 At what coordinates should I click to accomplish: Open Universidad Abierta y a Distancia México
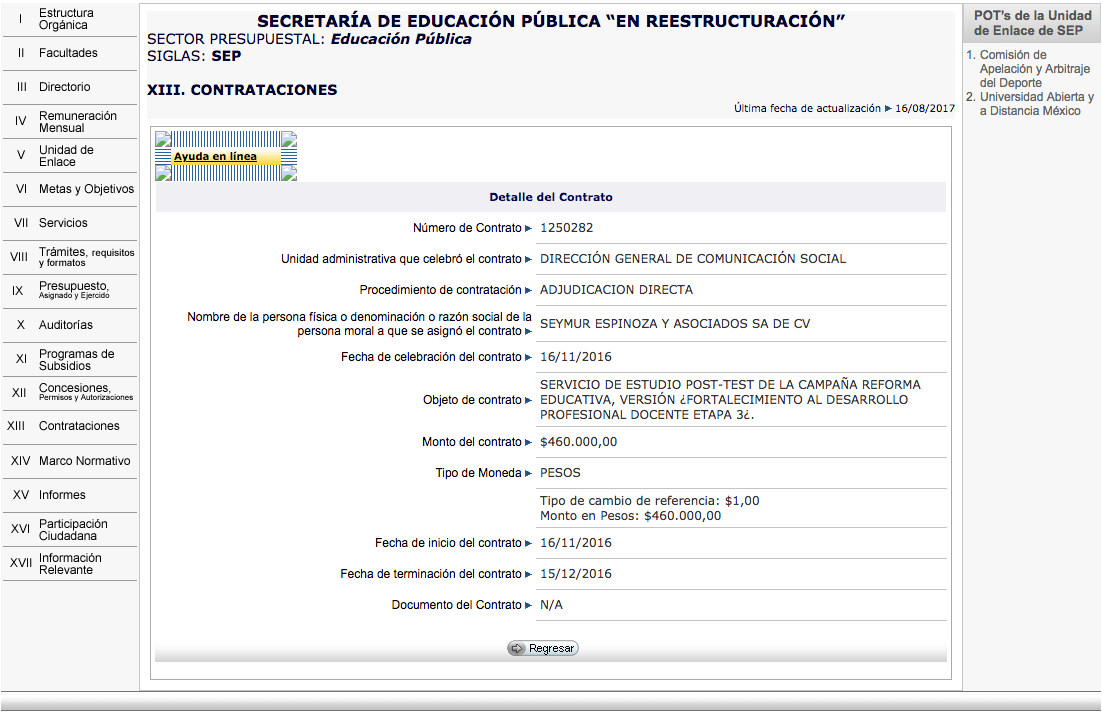pos(1036,104)
